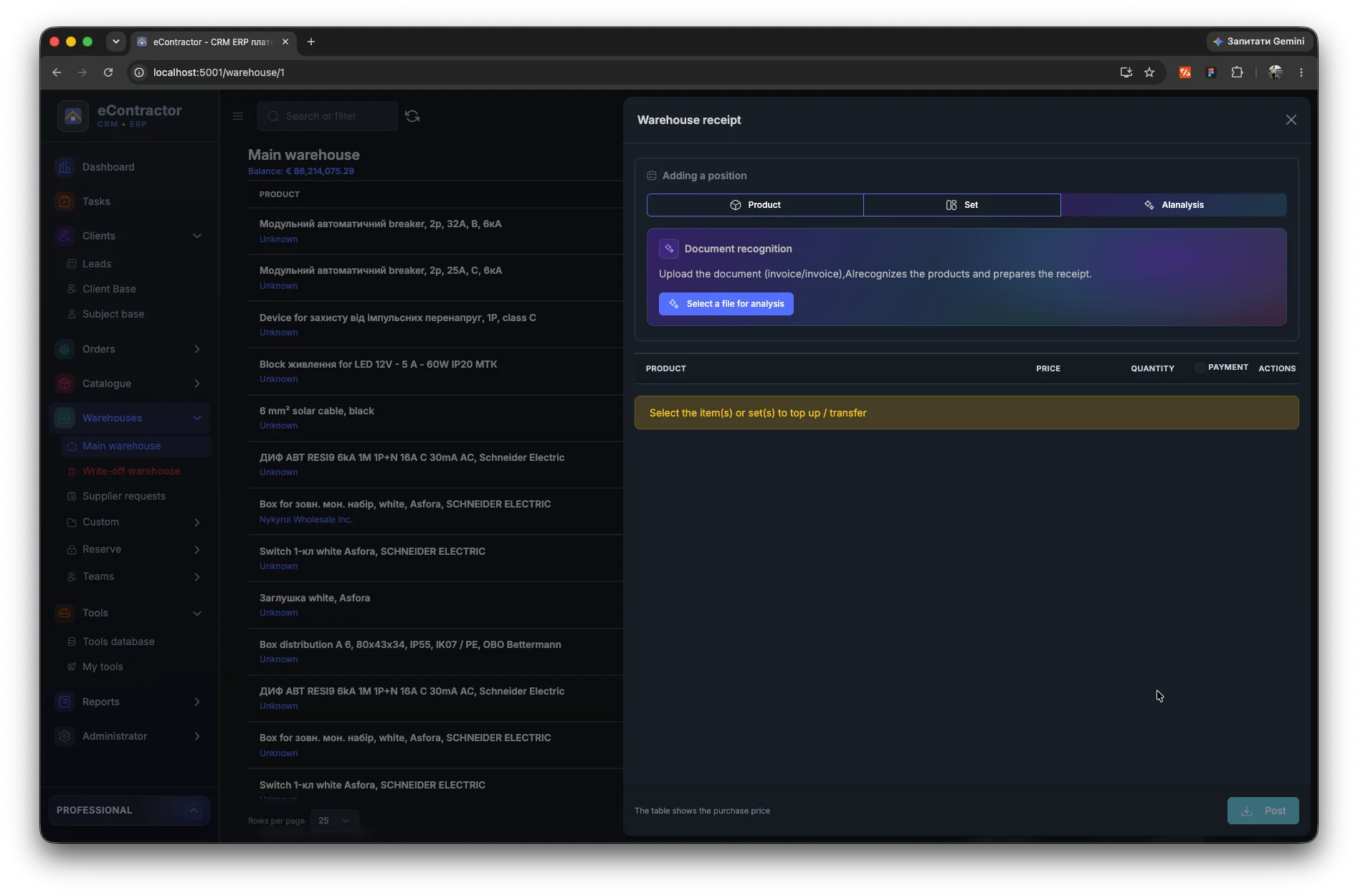Expand the Custom submenu chevron
The height and width of the screenshot is (896, 1358).
[x=197, y=523]
